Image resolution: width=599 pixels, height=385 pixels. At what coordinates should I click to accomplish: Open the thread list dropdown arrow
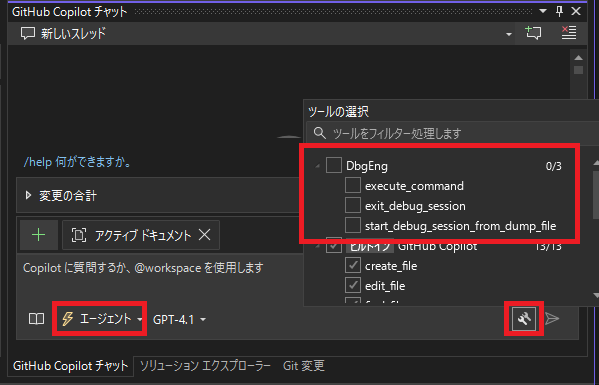click(x=508, y=34)
